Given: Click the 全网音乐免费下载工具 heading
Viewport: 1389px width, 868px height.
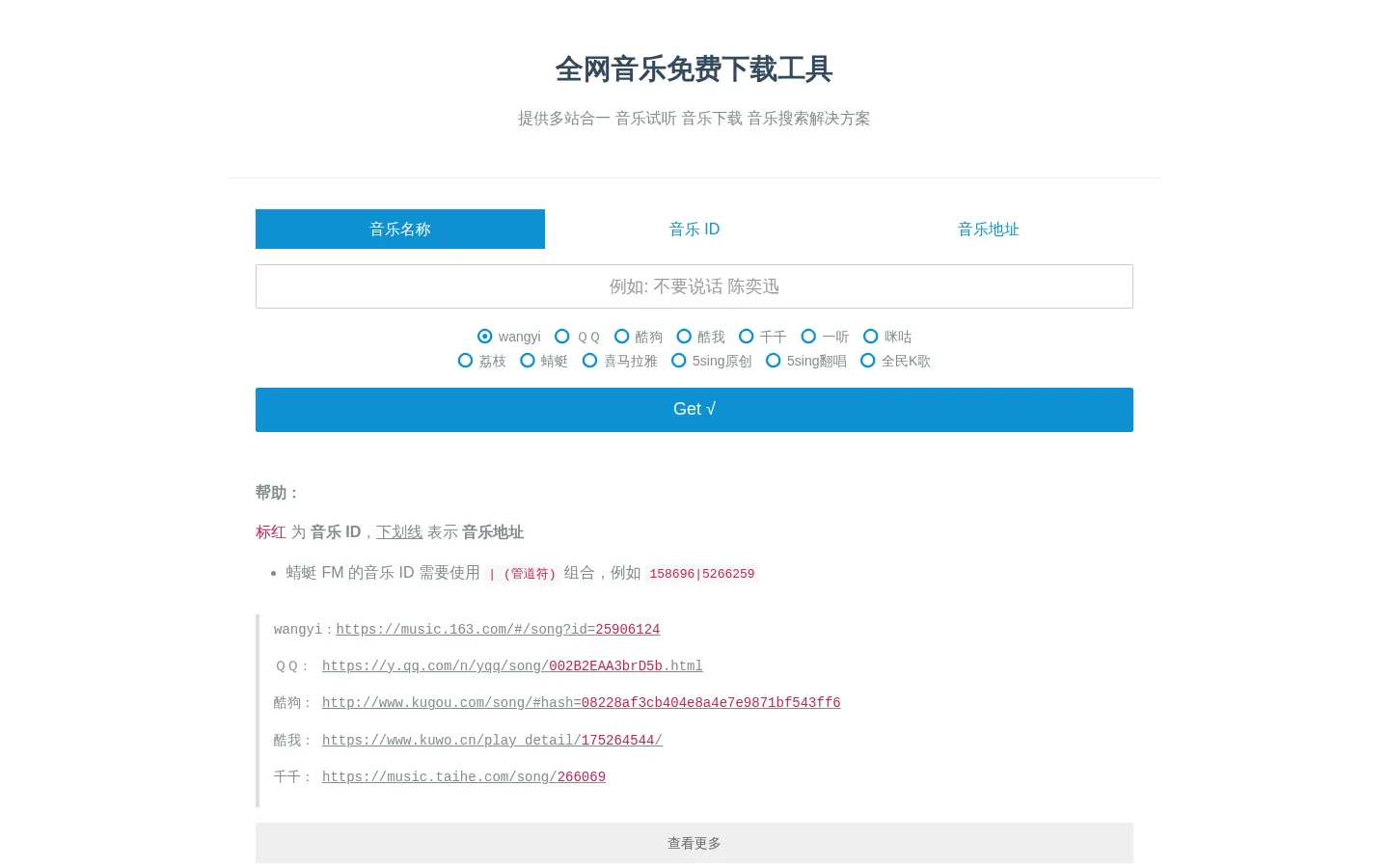Looking at the screenshot, I should pyautogui.click(x=694, y=69).
